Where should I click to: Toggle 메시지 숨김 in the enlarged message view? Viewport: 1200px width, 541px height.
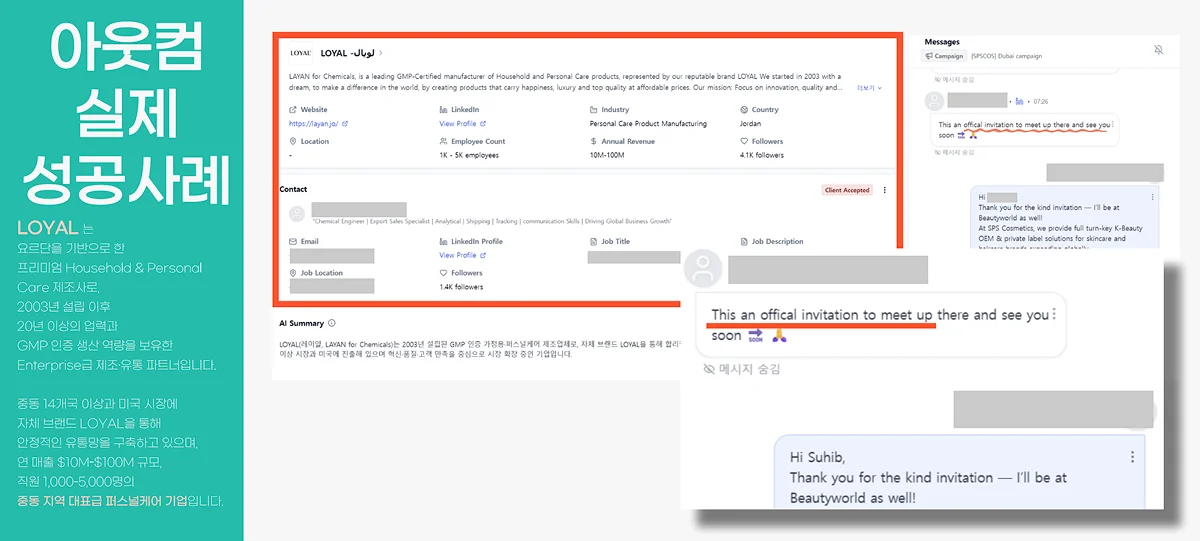coord(742,369)
